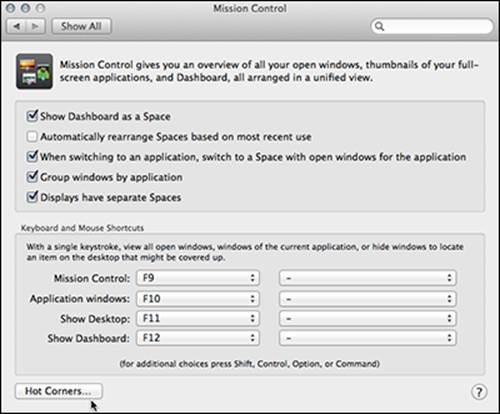Open Show Desktop F11 dropdown
The height and width of the screenshot is (414, 500).
198,318
